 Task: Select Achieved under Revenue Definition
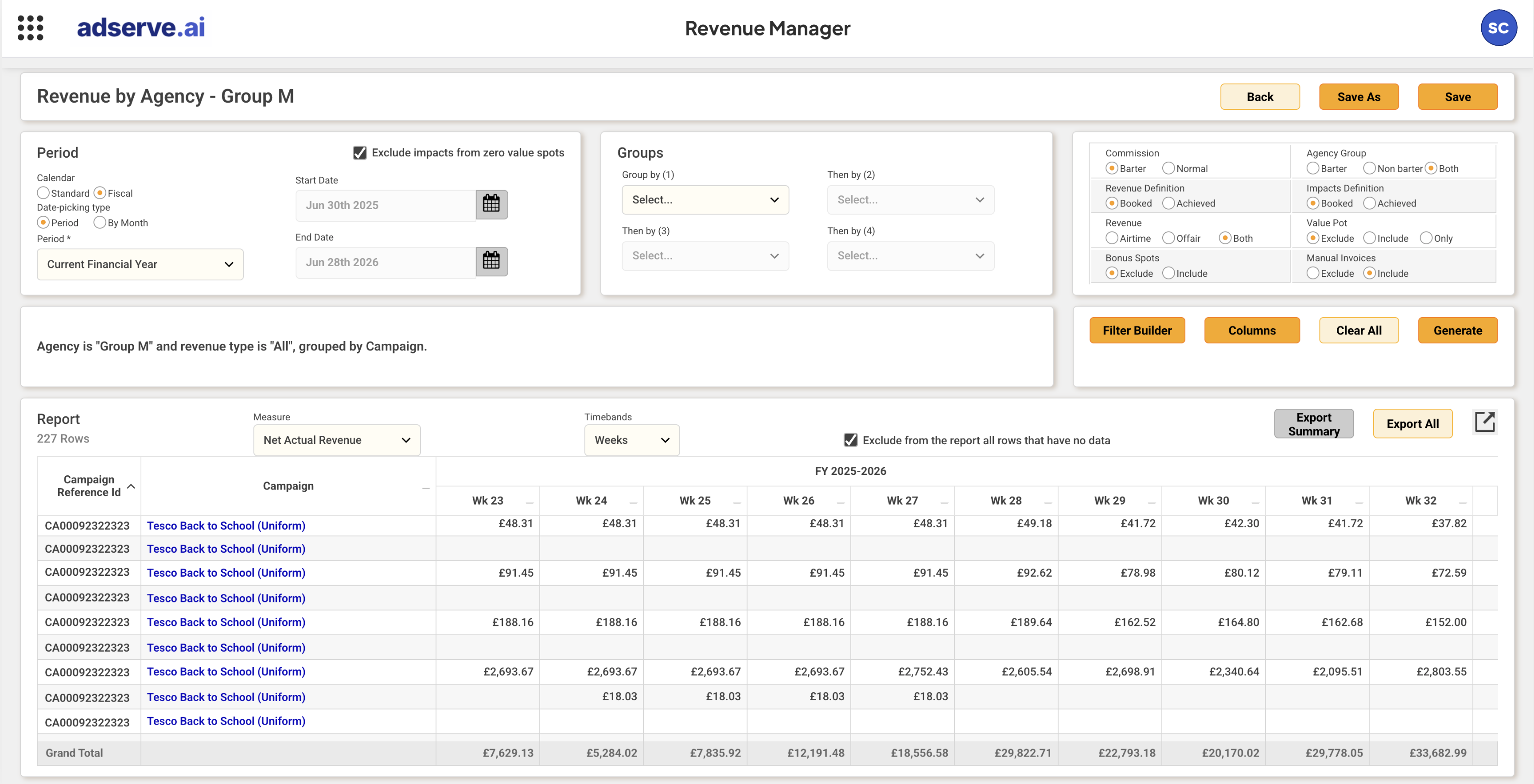[x=1168, y=203]
